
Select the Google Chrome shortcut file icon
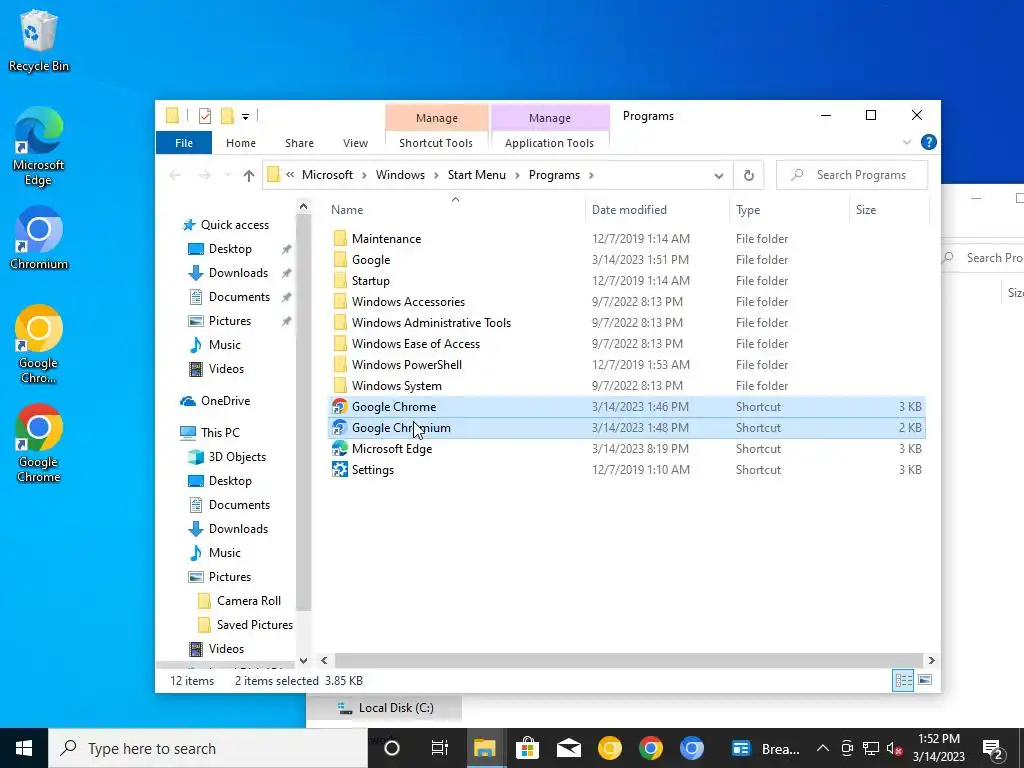340,407
